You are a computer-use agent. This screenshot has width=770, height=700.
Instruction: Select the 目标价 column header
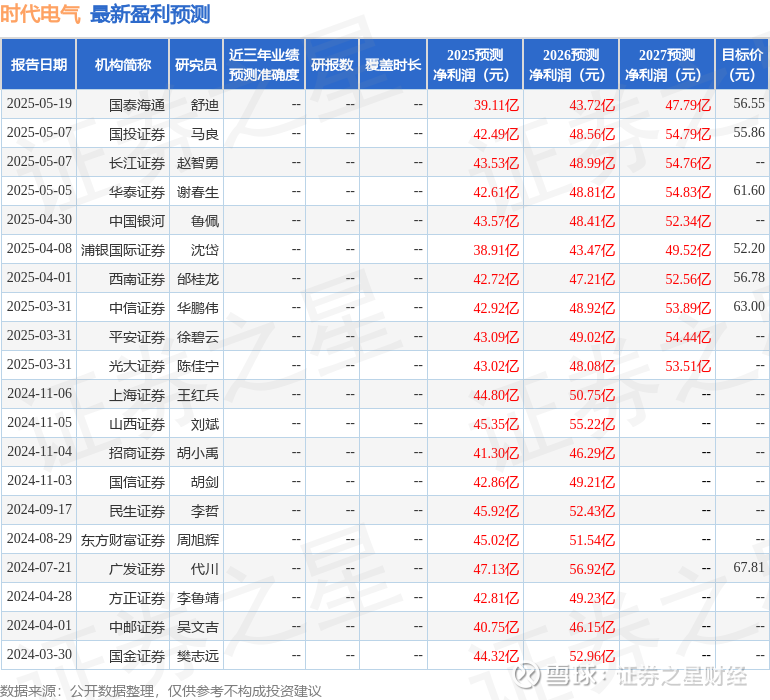(x=742, y=65)
